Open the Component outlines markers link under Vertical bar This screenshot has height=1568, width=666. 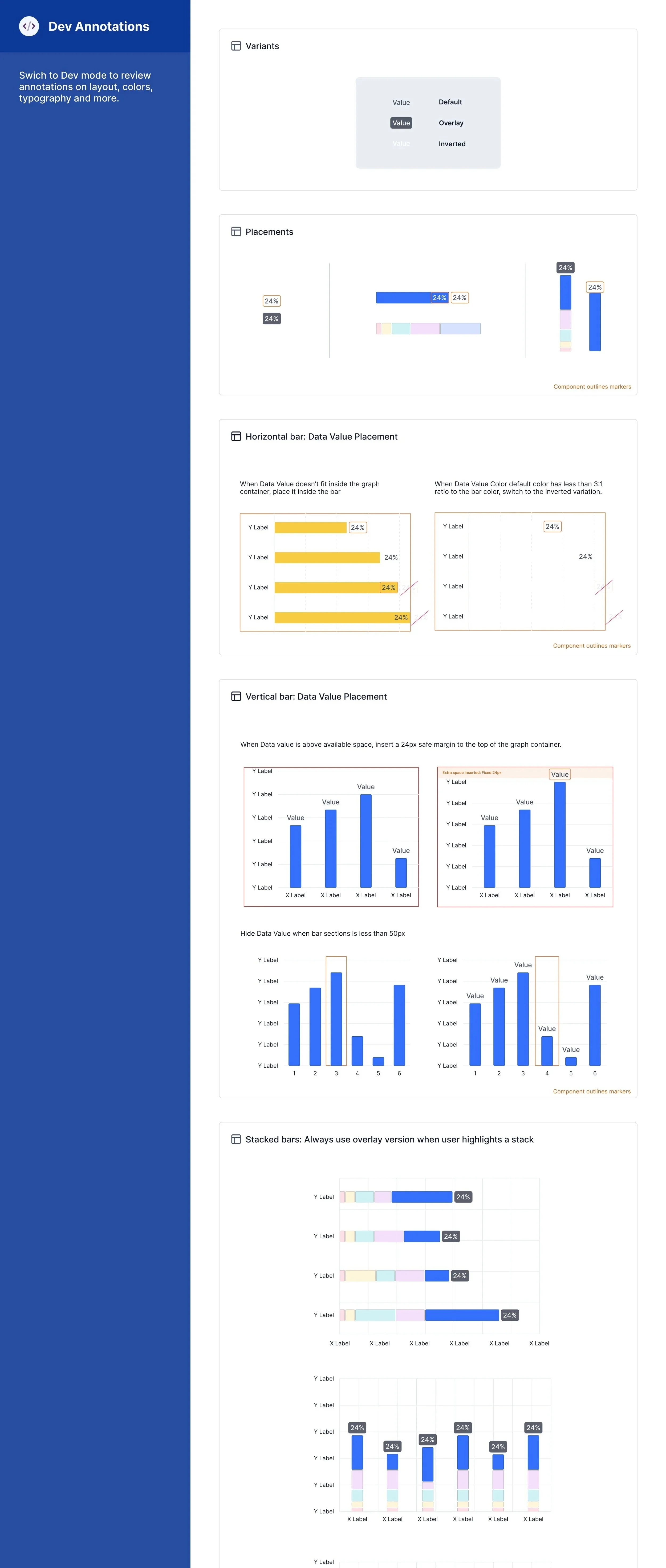point(592,1092)
